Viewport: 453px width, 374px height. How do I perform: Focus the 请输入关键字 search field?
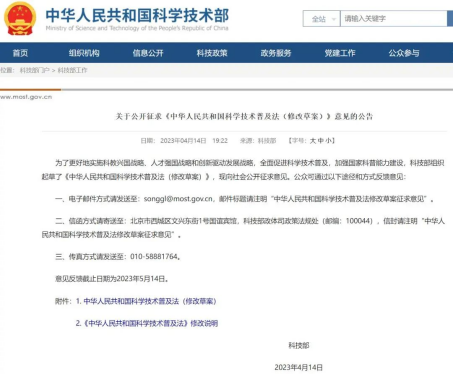pos(393,19)
